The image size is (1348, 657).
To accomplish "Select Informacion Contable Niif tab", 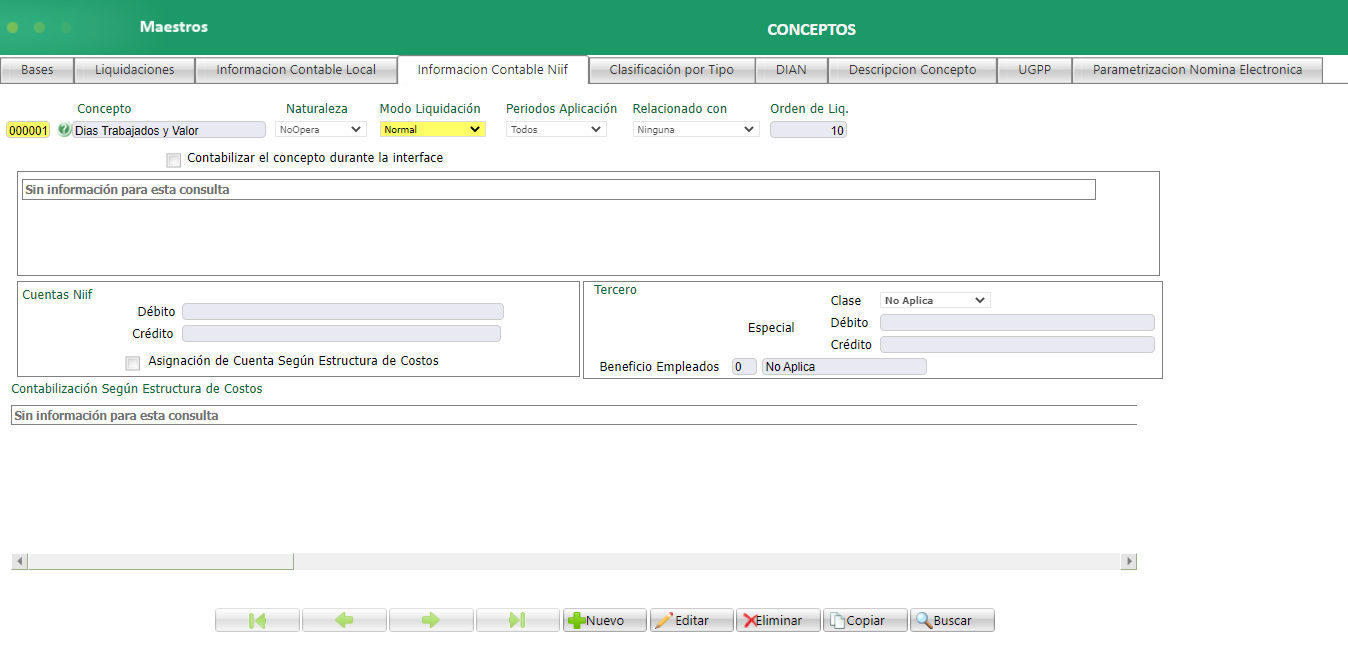I will tap(493, 70).
